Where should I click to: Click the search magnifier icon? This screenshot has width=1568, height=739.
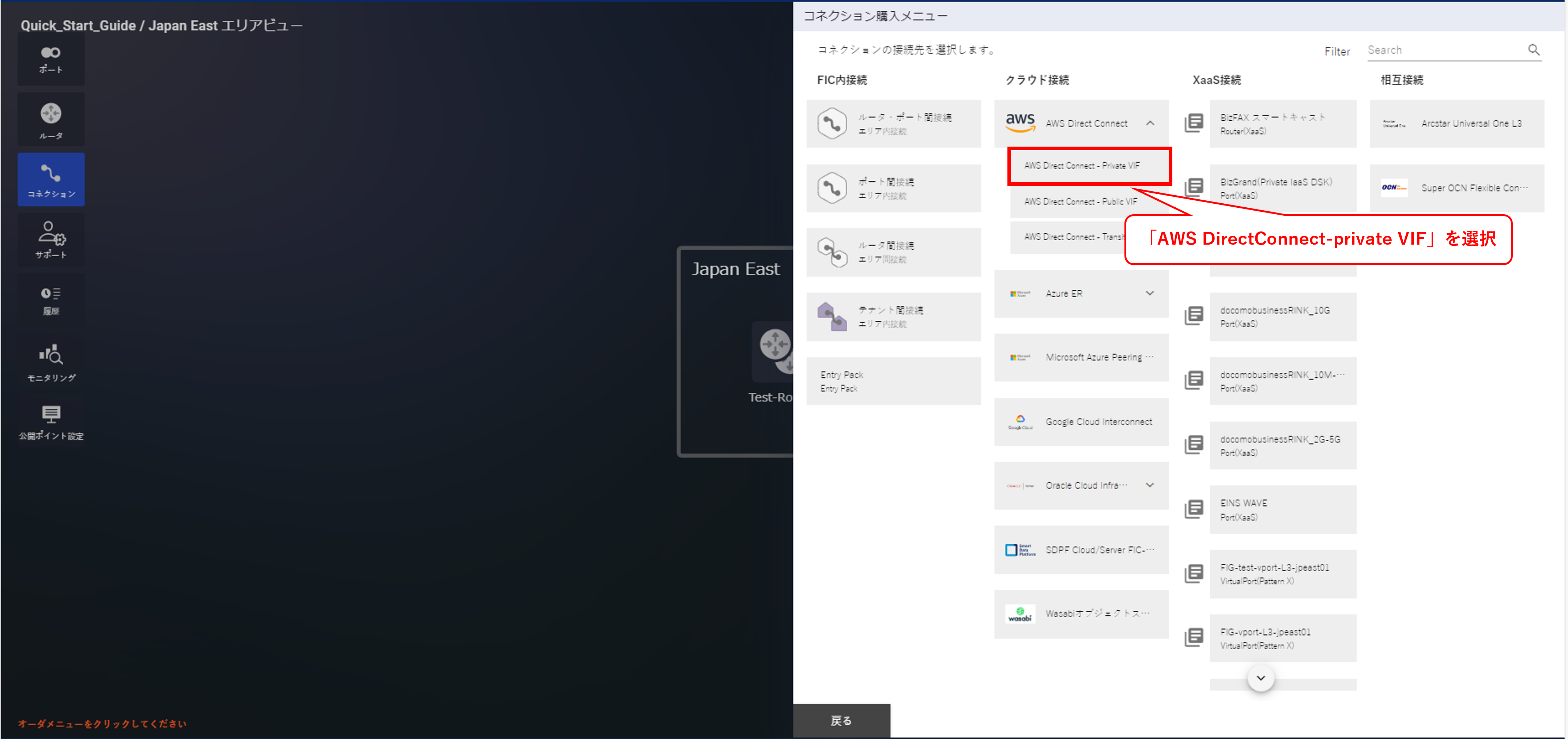[x=1533, y=50]
